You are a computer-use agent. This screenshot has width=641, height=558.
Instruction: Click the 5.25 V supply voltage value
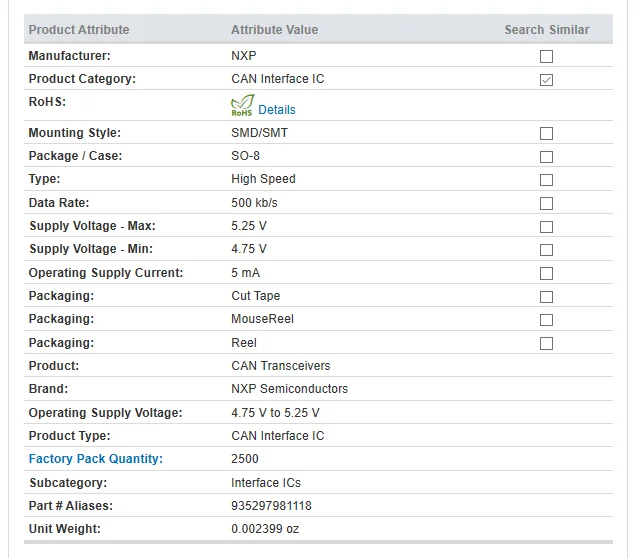click(249, 226)
